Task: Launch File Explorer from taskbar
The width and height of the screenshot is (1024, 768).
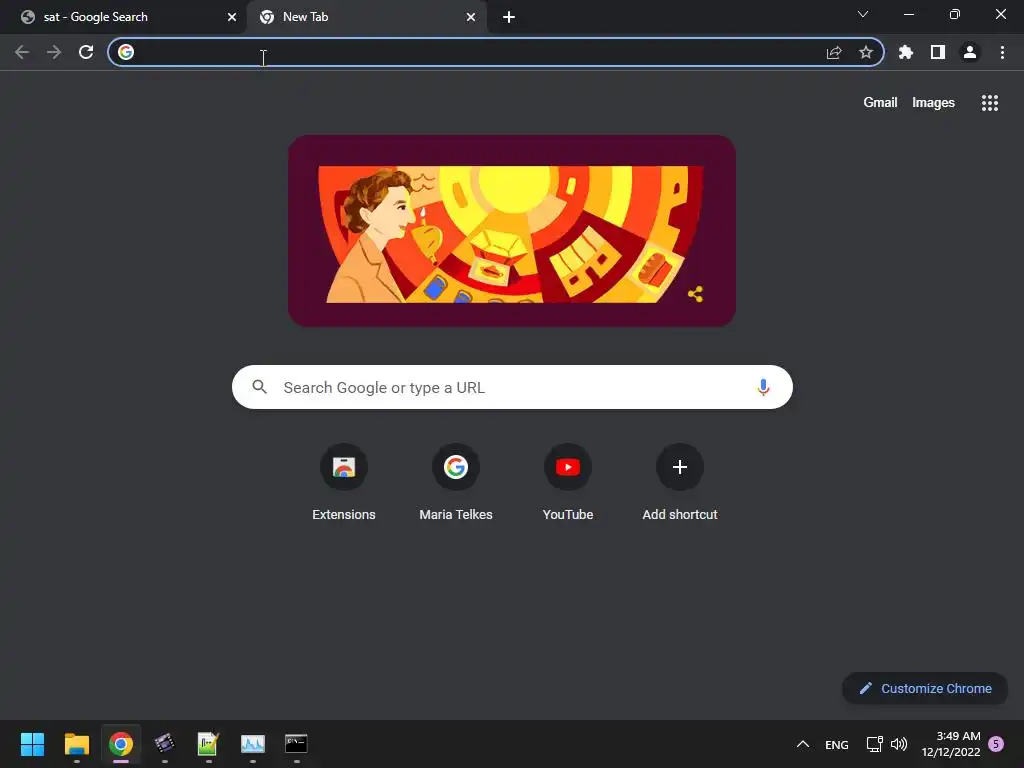Action: tap(77, 744)
